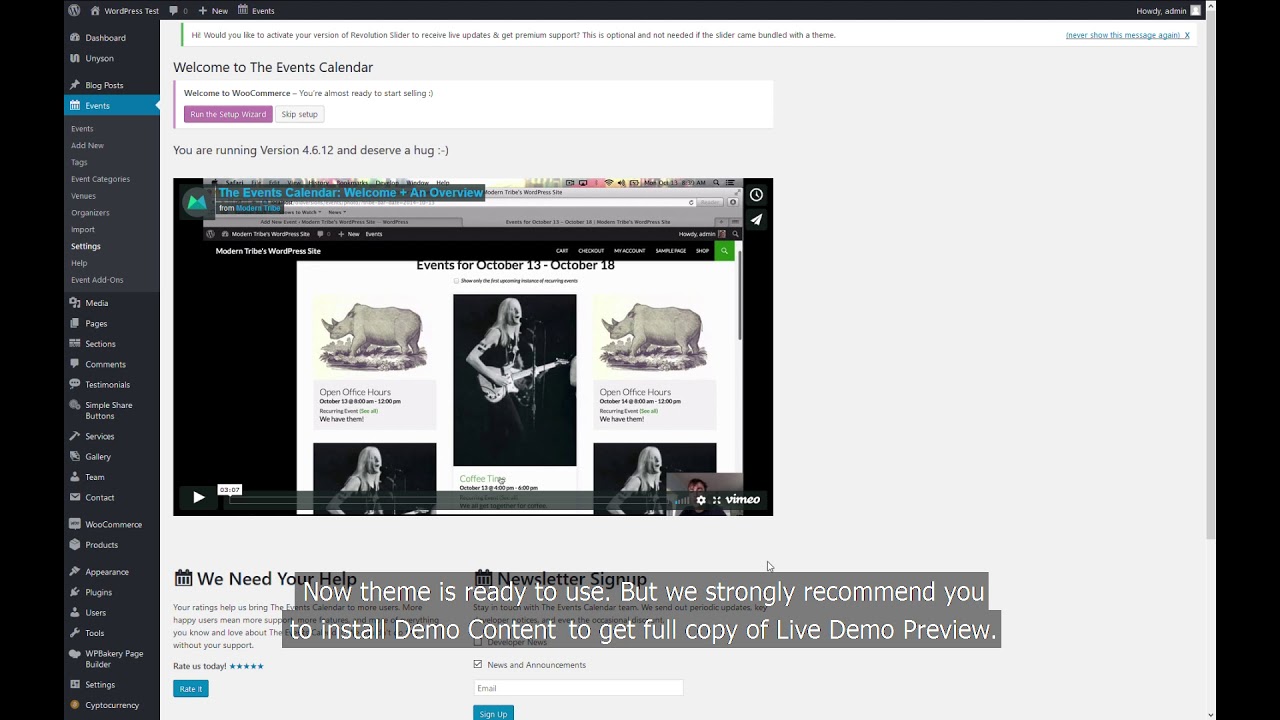Image resolution: width=1280 pixels, height=720 pixels.
Task: Open the + New menu in admin bar
Action: pyautogui.click(x=213, y=10)
